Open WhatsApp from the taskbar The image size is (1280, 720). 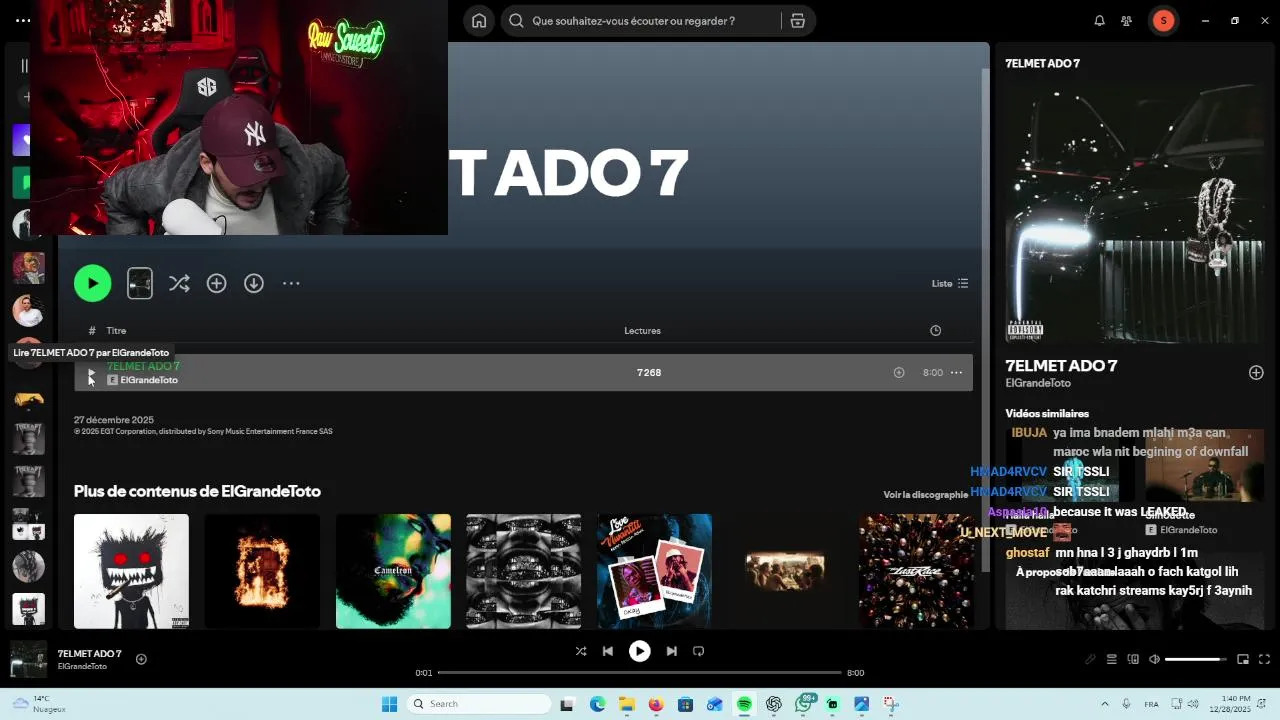point(804,704)
